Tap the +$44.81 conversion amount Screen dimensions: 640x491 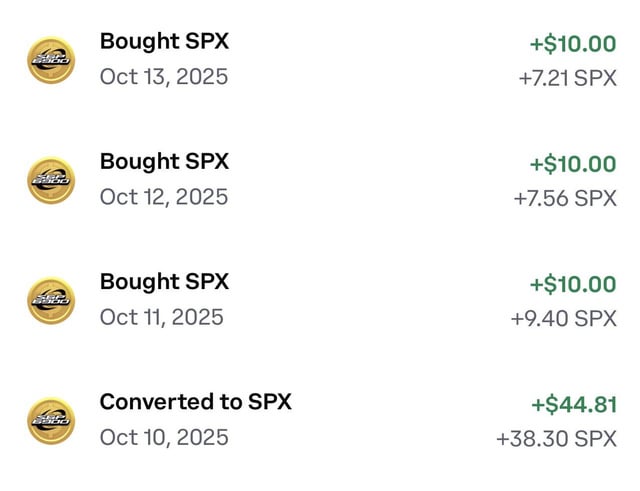coord(573,404)
